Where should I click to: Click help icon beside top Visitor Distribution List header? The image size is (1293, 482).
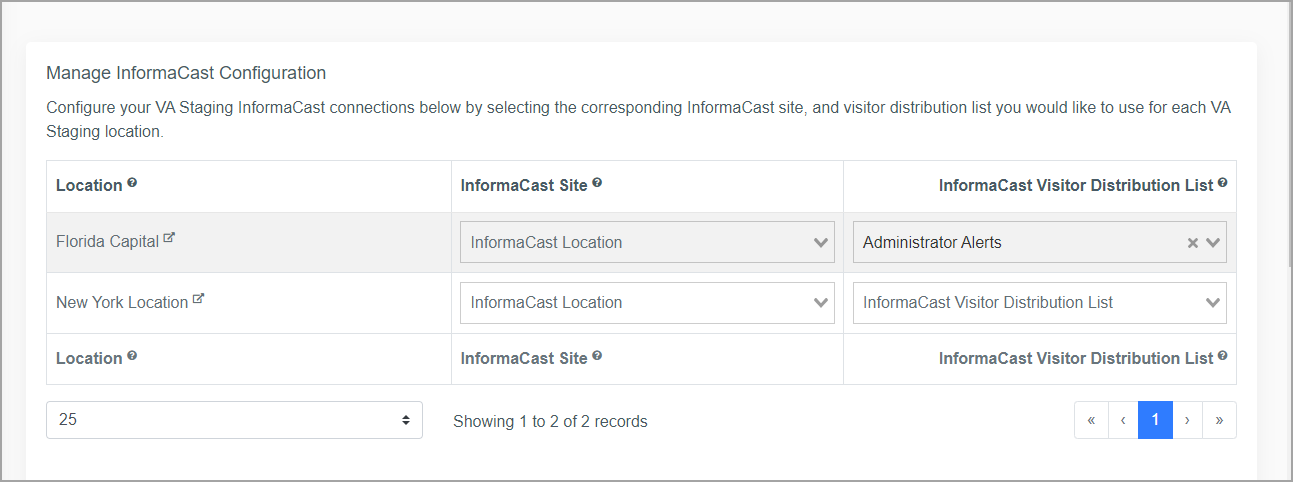click(x=1223, y=184)
